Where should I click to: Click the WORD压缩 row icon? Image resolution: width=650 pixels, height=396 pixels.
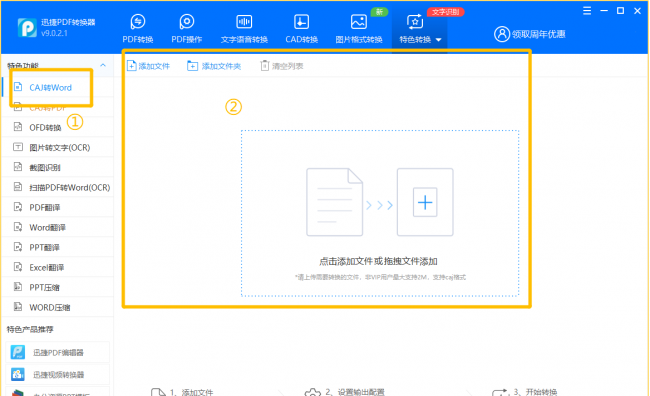18,306
